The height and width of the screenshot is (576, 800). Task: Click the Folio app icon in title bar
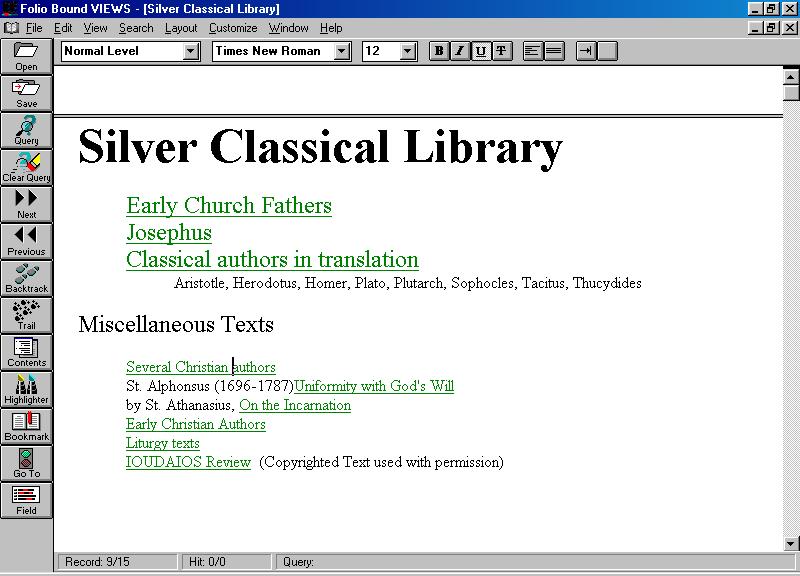(9, 9)
